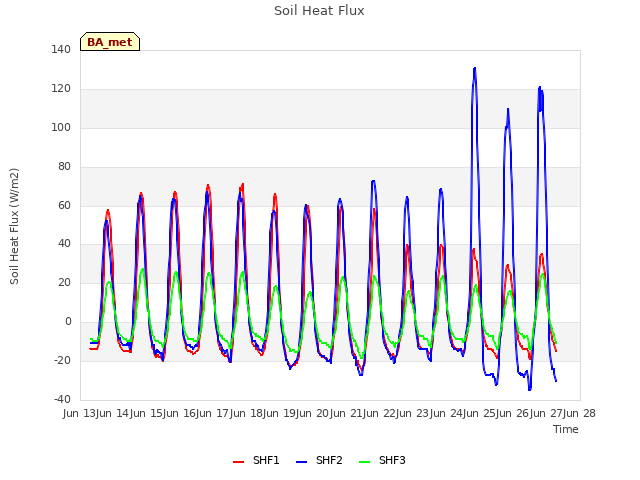Click the BA_met annotation label

click(x=110, y=42)
